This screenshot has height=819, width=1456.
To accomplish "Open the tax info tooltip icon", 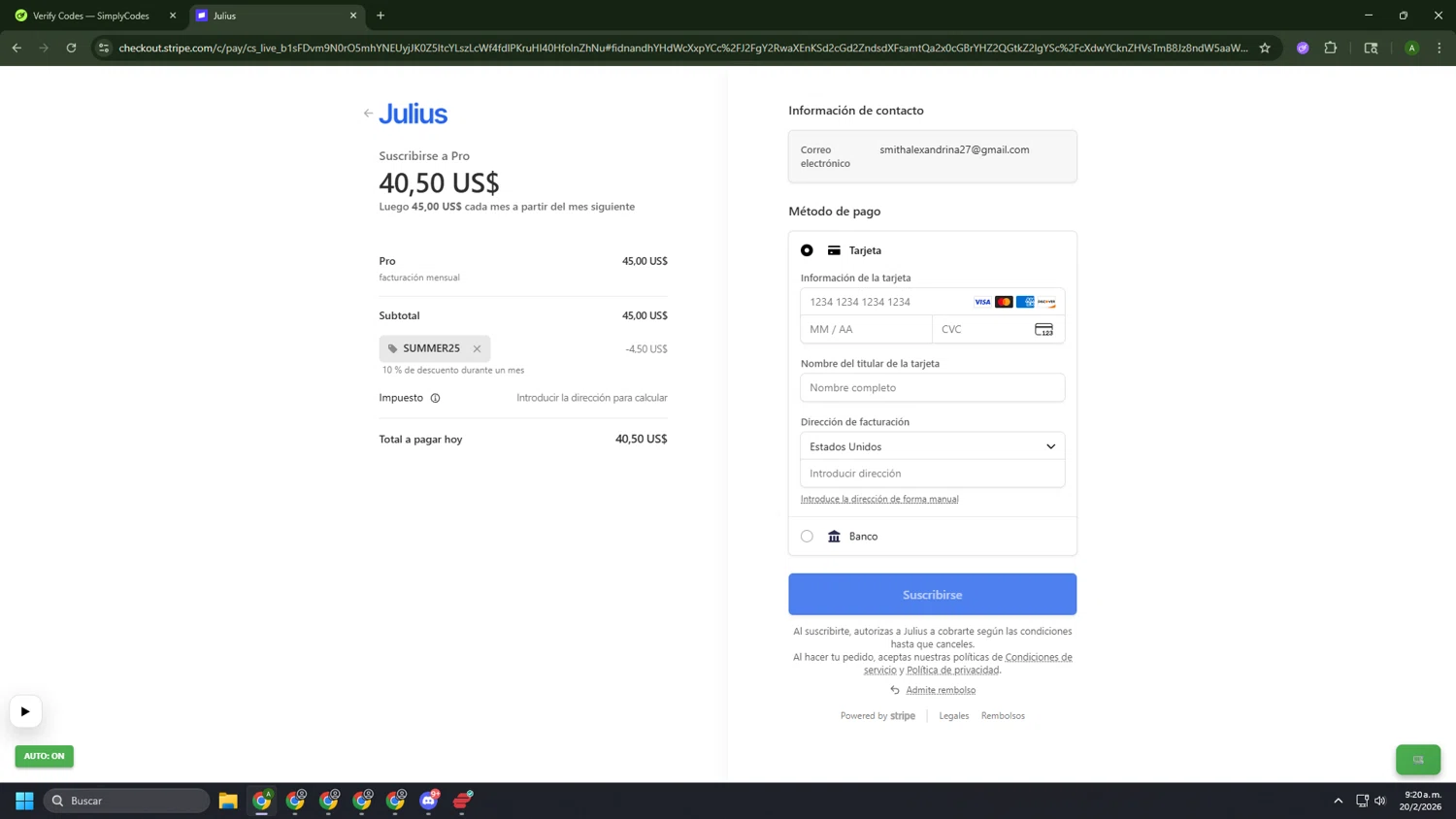I will (435, 398).
